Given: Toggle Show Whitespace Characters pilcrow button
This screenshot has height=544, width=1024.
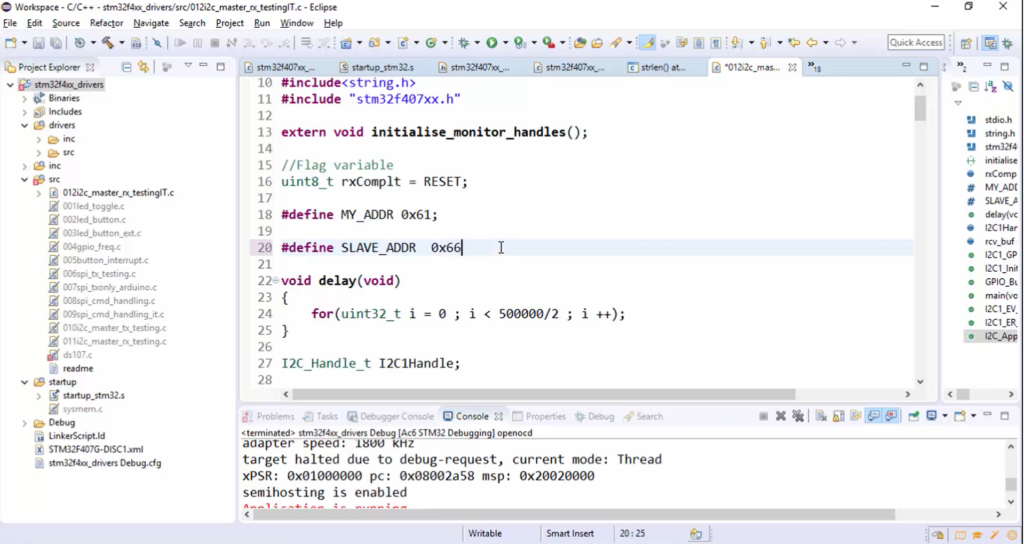Looking at the screenshot, I should (x=716, y=43).
